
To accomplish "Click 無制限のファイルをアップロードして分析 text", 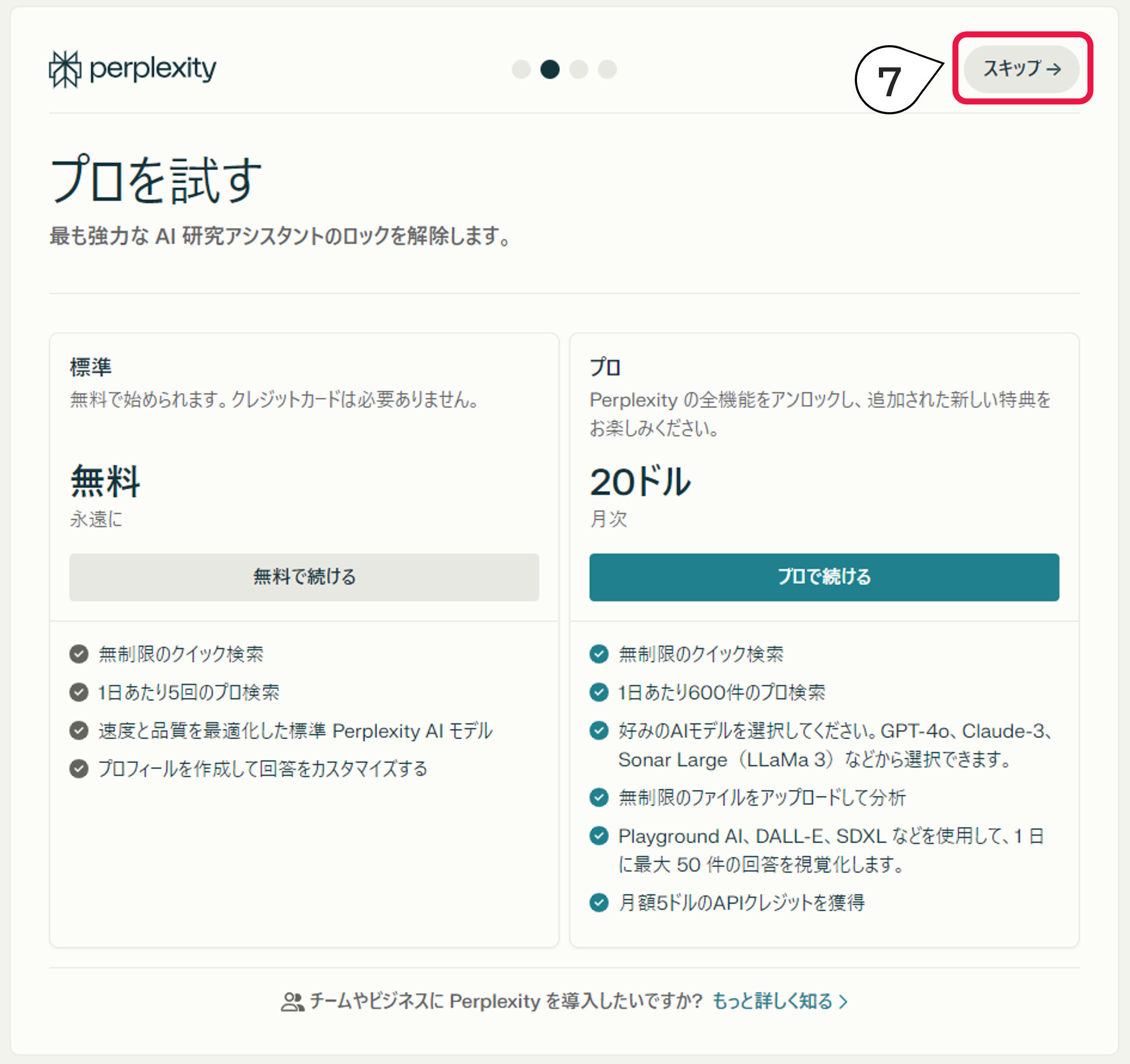I will tap(762, 797).
